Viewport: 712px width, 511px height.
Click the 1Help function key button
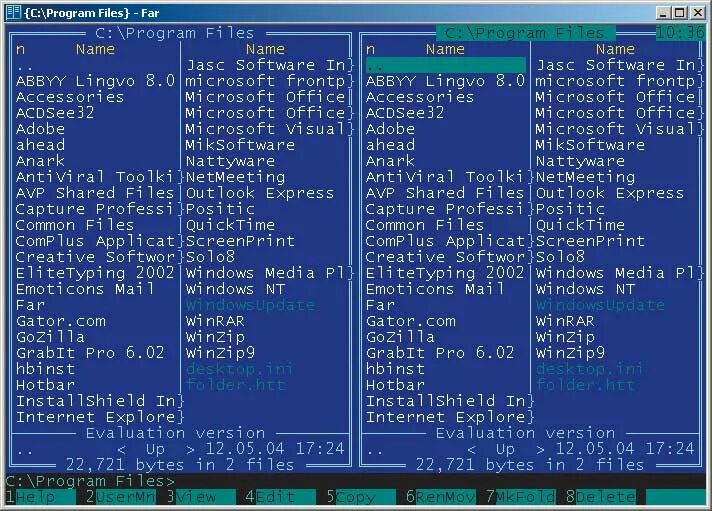[x=40, y=497]
